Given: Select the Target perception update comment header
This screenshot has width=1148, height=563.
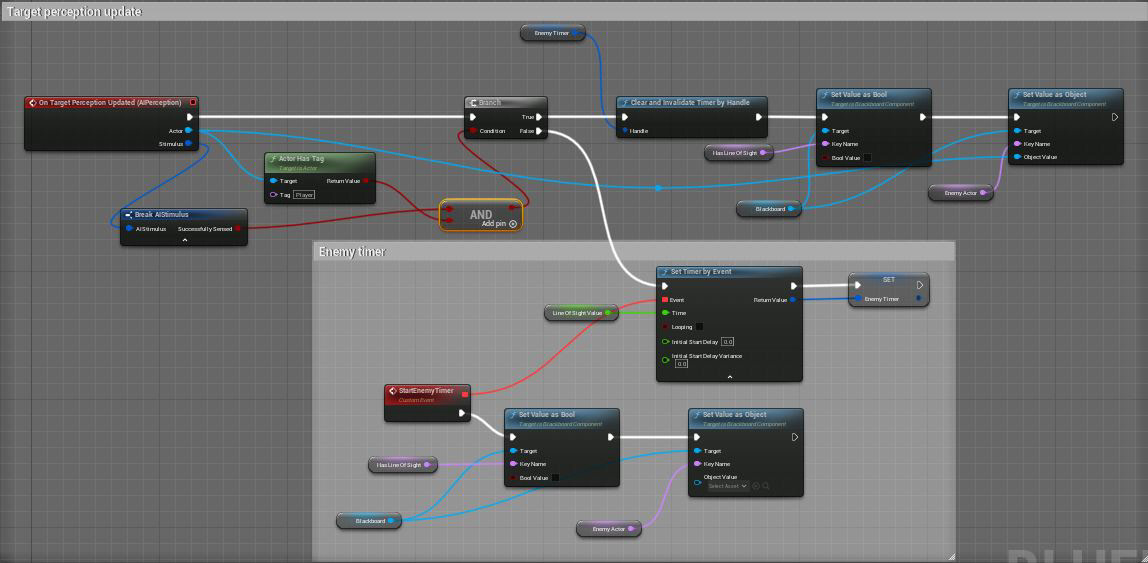Looking at the screenshot, I should click(x=574, y=12).
